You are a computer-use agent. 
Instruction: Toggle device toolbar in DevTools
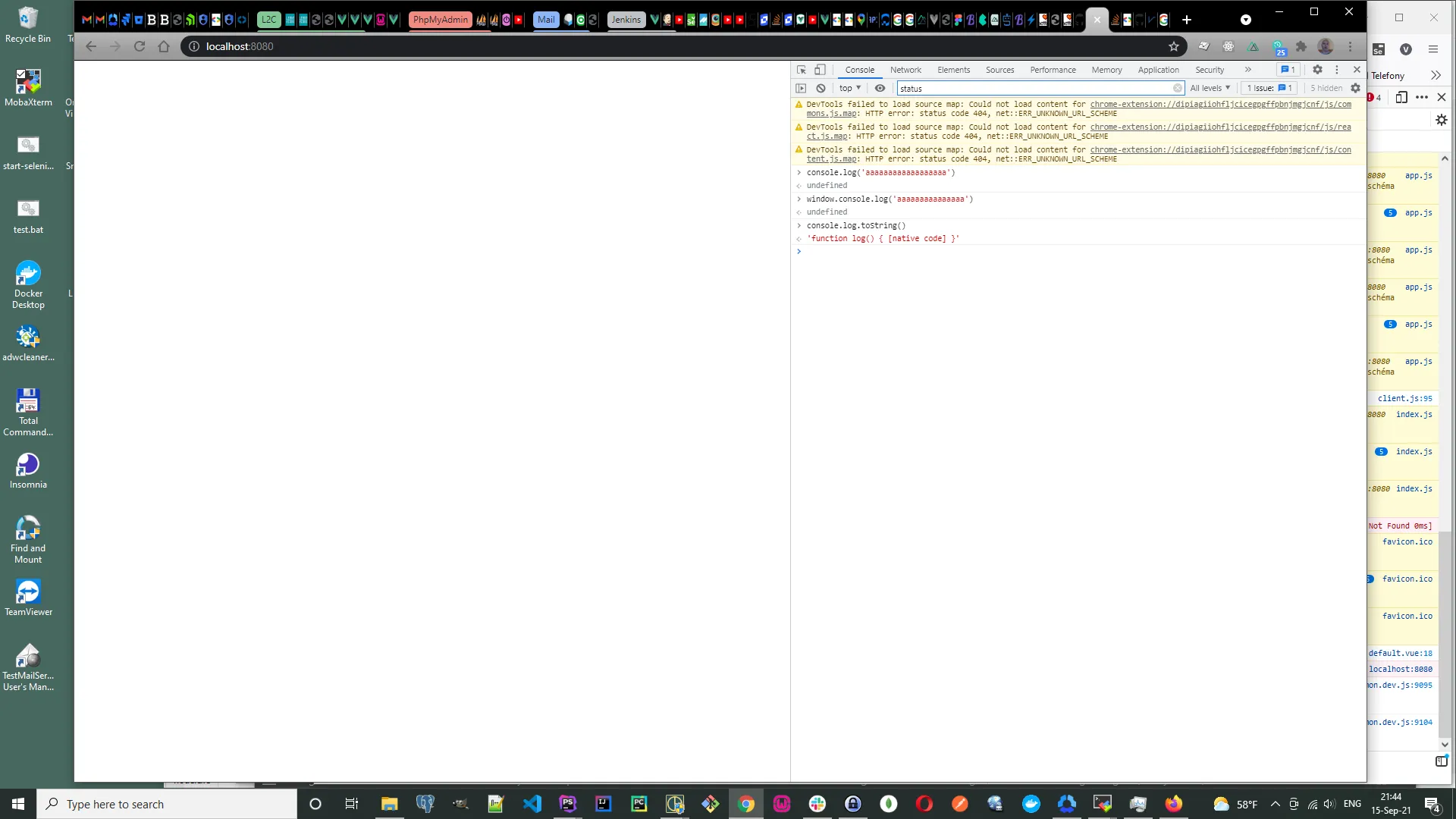(x=820, y=70)
